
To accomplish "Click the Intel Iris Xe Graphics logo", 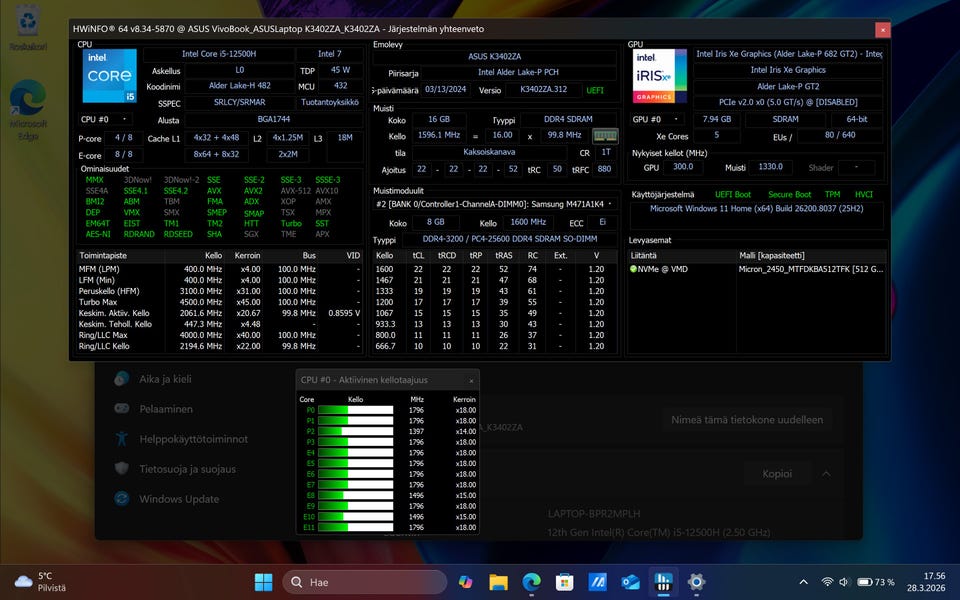I will [x=660, y=77].
